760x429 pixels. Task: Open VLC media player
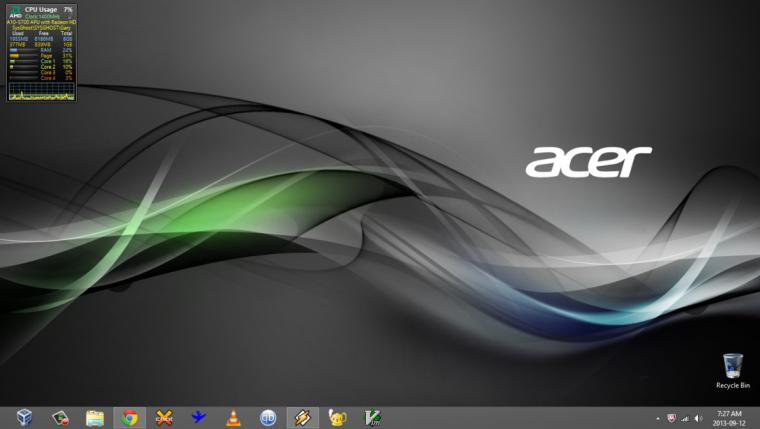pyautogui.click(x=234, y=418)
